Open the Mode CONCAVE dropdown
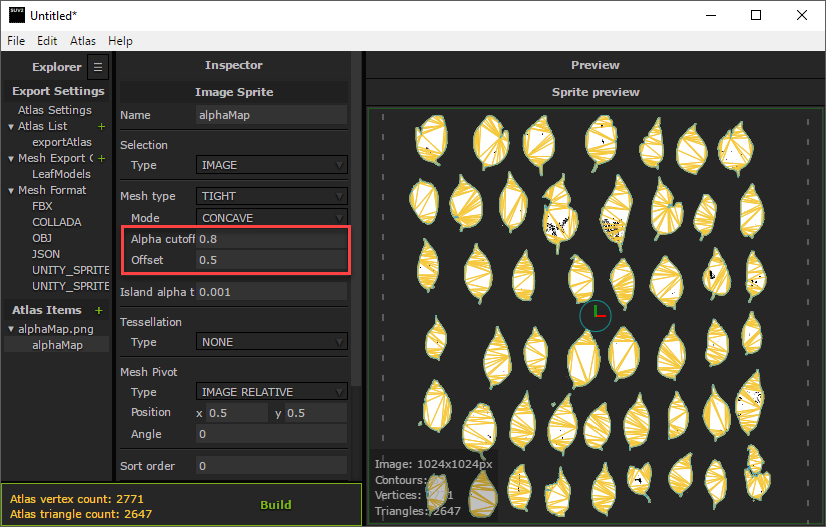826x527 pixels. click(272, 218)
